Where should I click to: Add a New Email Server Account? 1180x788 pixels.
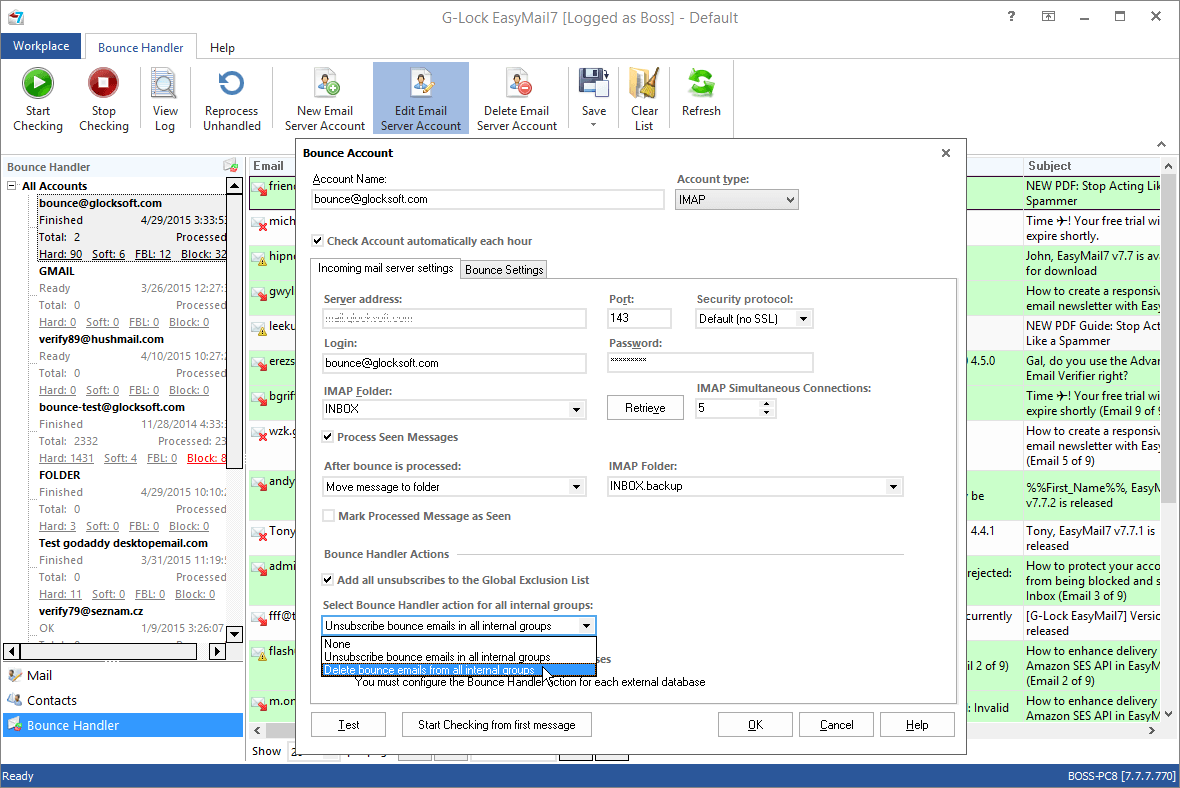[325, 84]
